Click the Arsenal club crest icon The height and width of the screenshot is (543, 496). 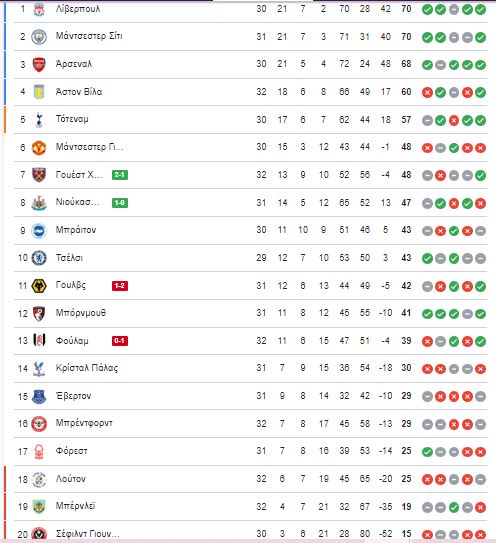pos(39,64)
